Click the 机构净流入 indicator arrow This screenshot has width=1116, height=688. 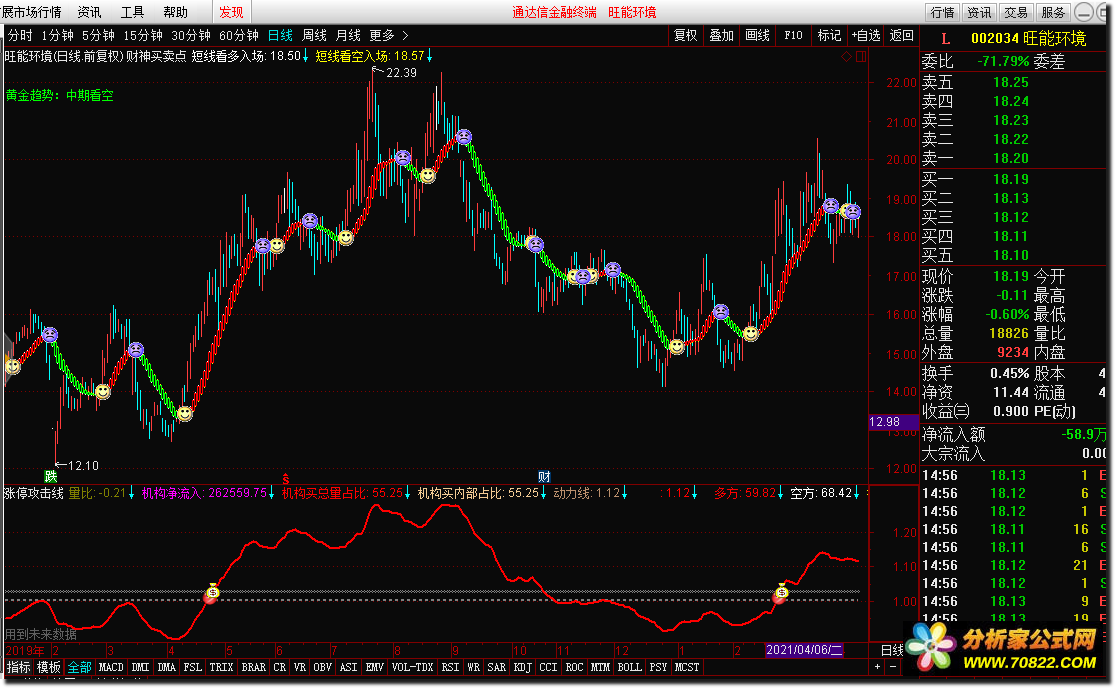point(271,493)
